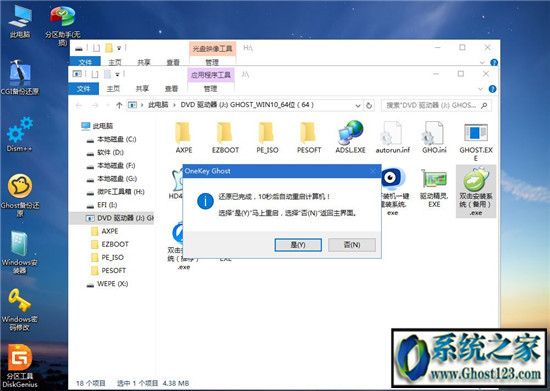This screenshot has height=391, width=550.
Task: Select PESOFT subfolder in navigation tree
Action: click(x=108, y=270)
